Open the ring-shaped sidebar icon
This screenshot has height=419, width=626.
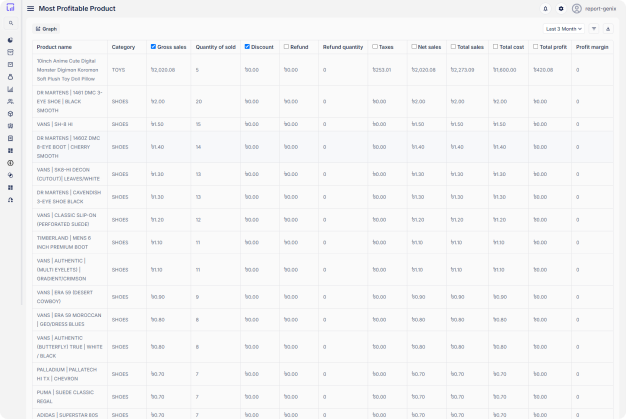point(10,77)
